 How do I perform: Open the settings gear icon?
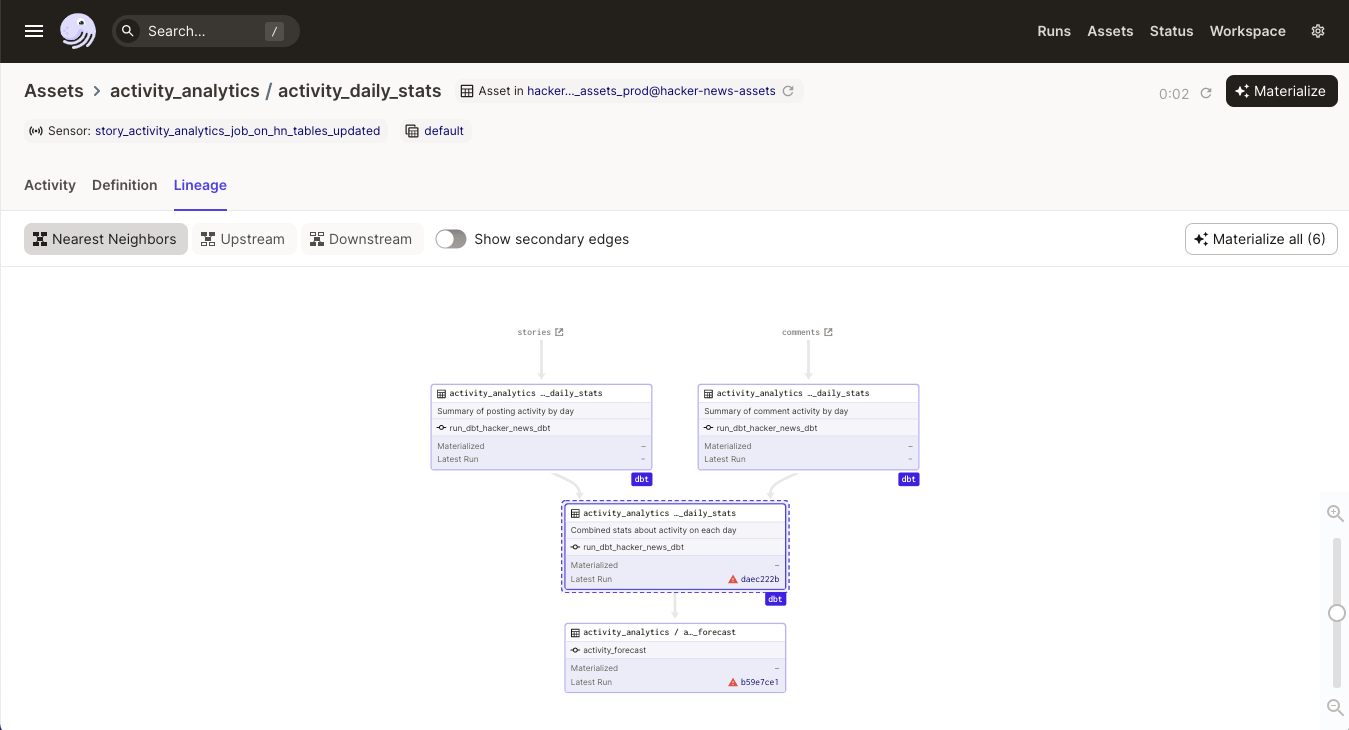[1318, 31]
